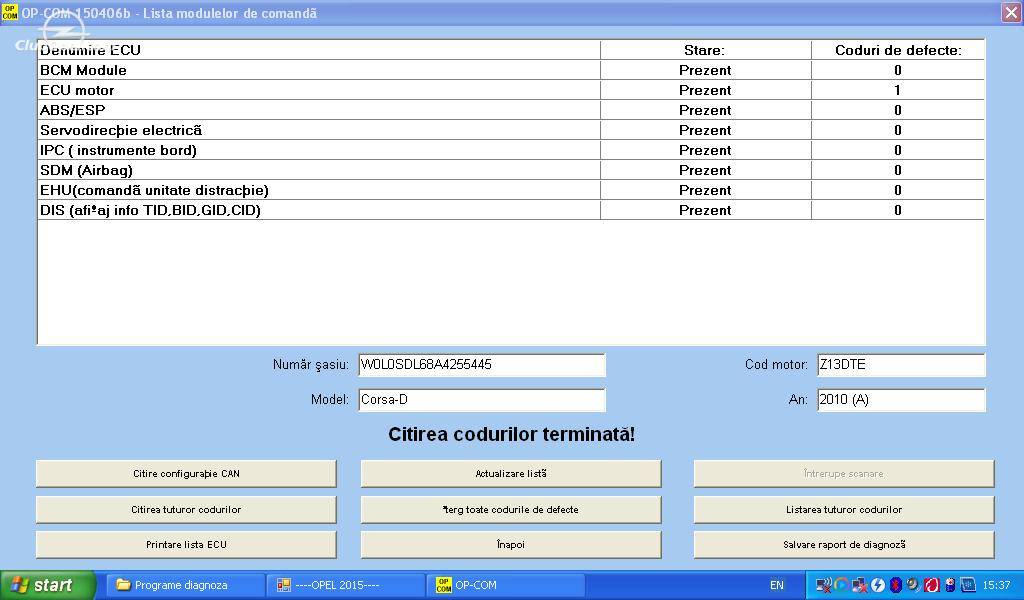1024x600 pixels.
Task: Click the Citirea codurilor terminată! status message
Action: pos(511,434)
